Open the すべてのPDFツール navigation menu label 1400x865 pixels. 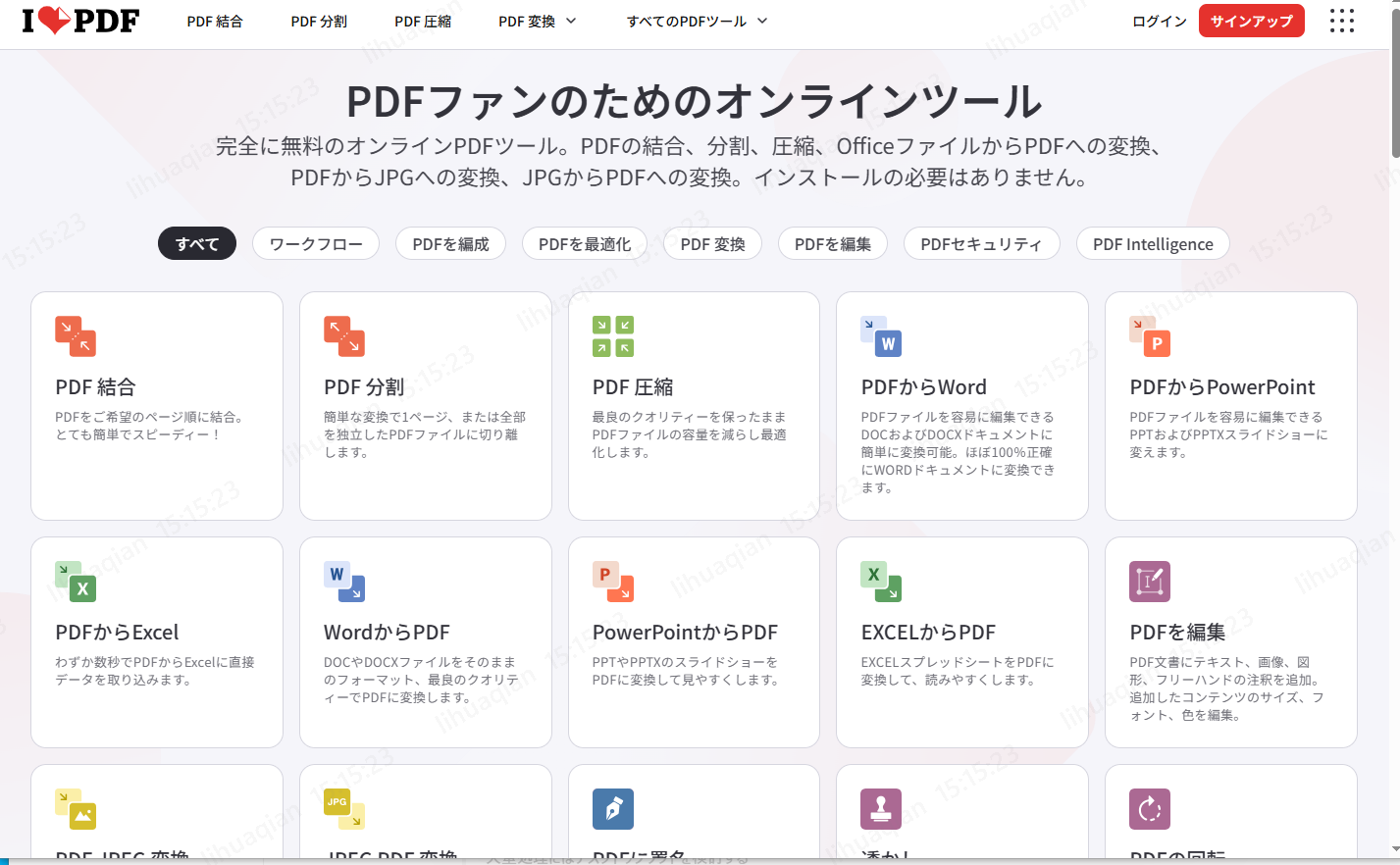687,21
